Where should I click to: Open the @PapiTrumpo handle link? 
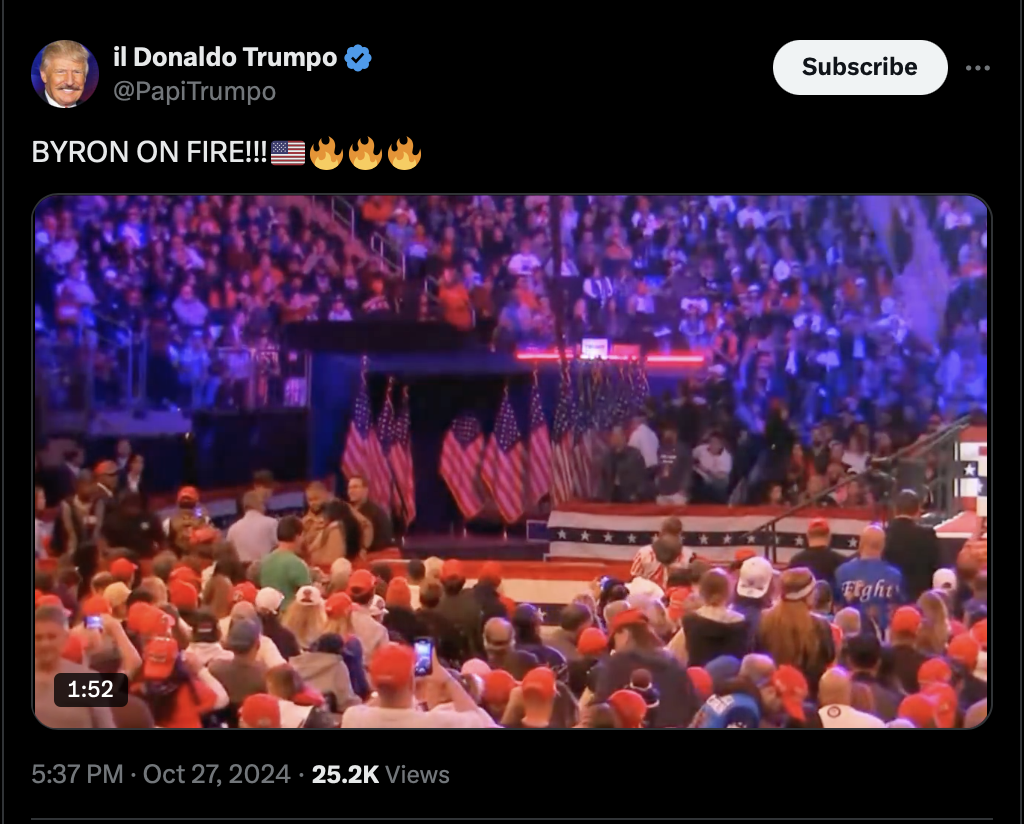pos(195,91)
